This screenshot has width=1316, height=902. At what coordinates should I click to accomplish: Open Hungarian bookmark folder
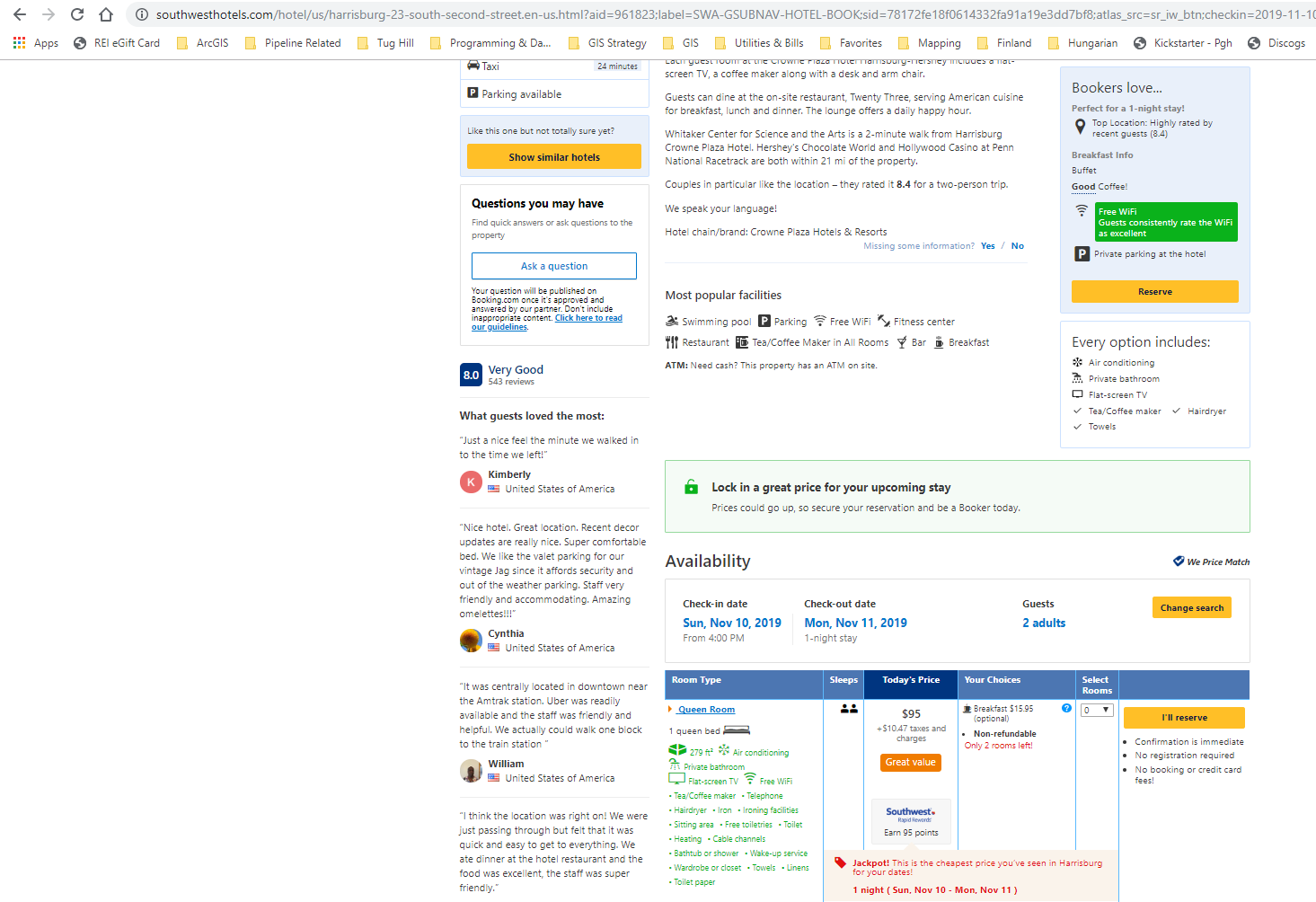point(1082,43)
